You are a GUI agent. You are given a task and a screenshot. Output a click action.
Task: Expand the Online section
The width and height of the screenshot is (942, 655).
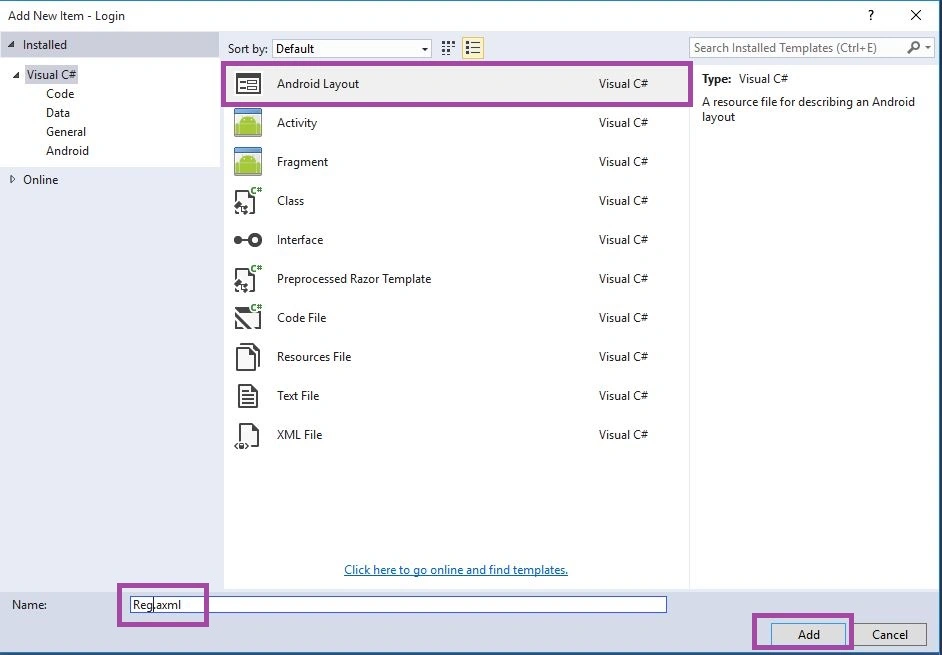12,179
